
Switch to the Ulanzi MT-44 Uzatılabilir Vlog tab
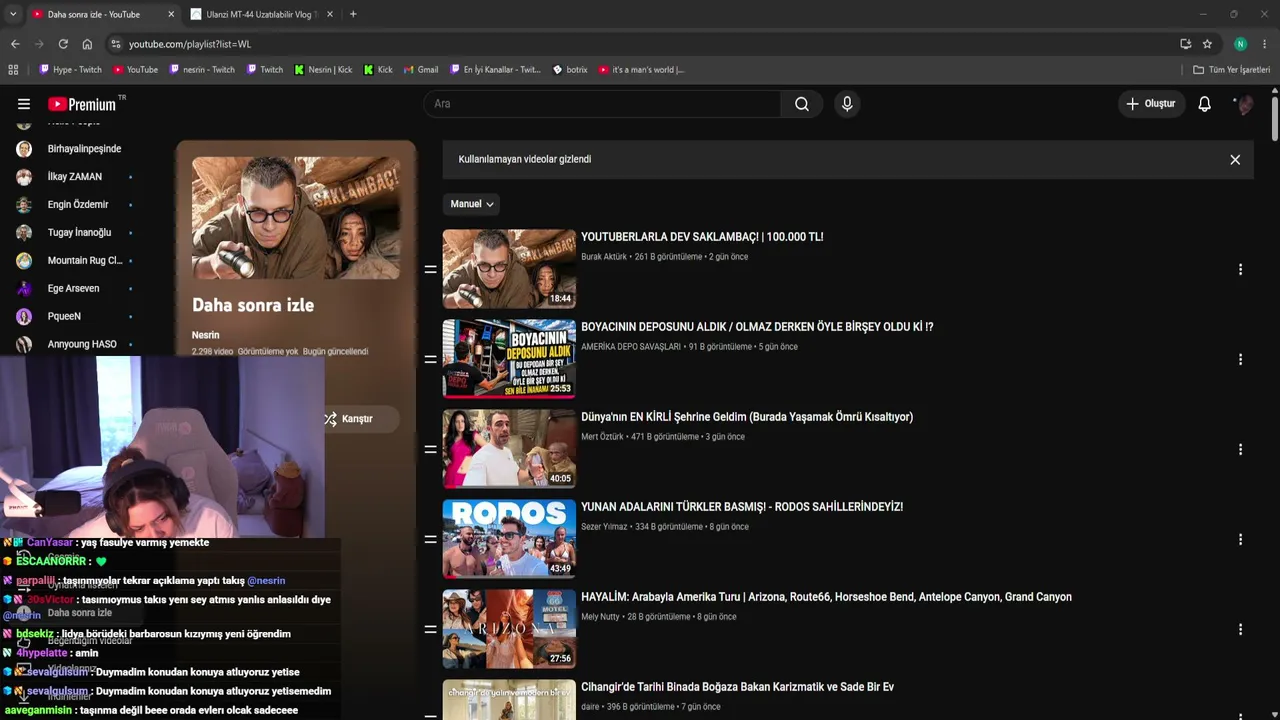[263, 14]
